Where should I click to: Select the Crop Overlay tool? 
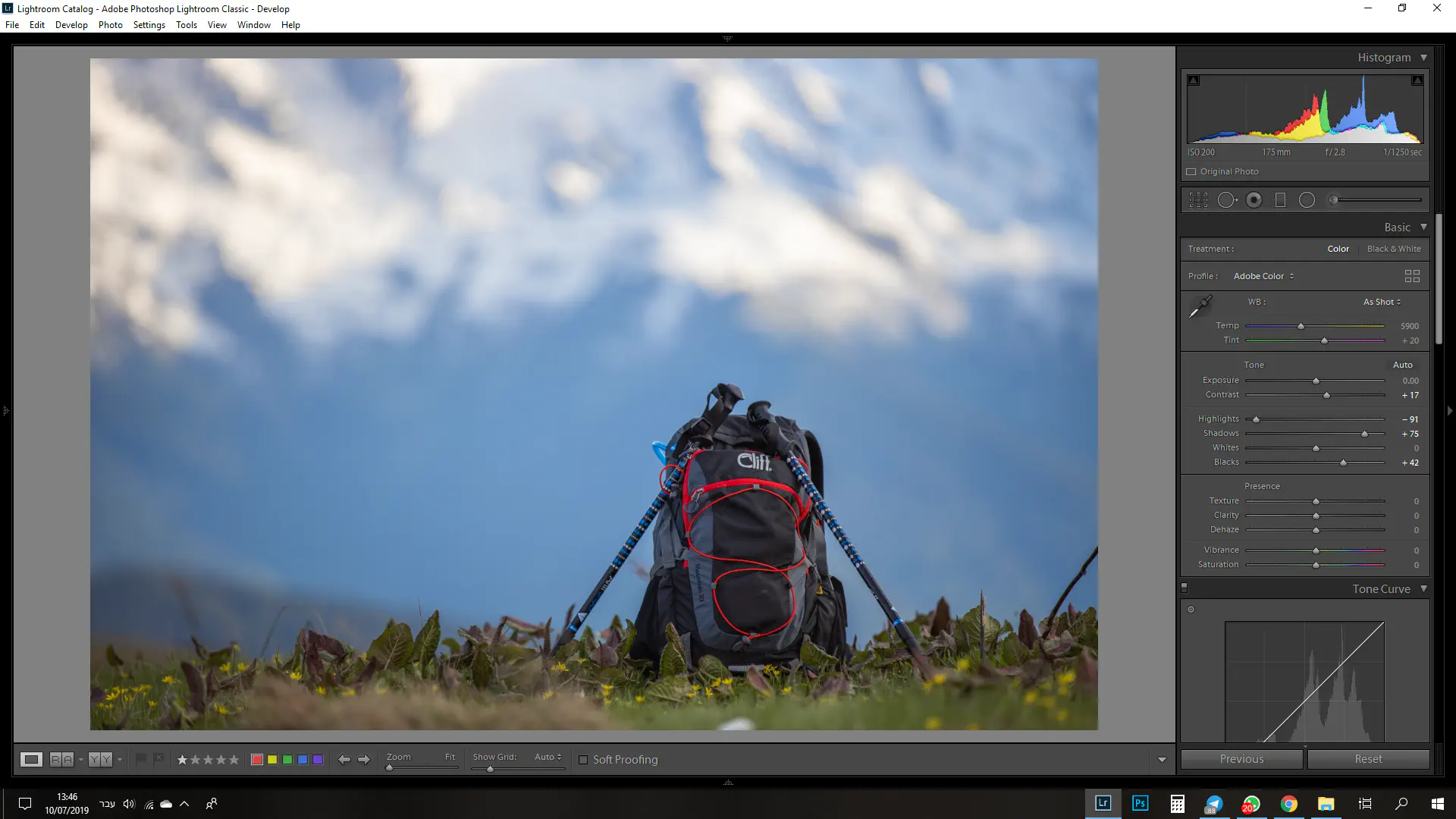(x=1198, y=200)
